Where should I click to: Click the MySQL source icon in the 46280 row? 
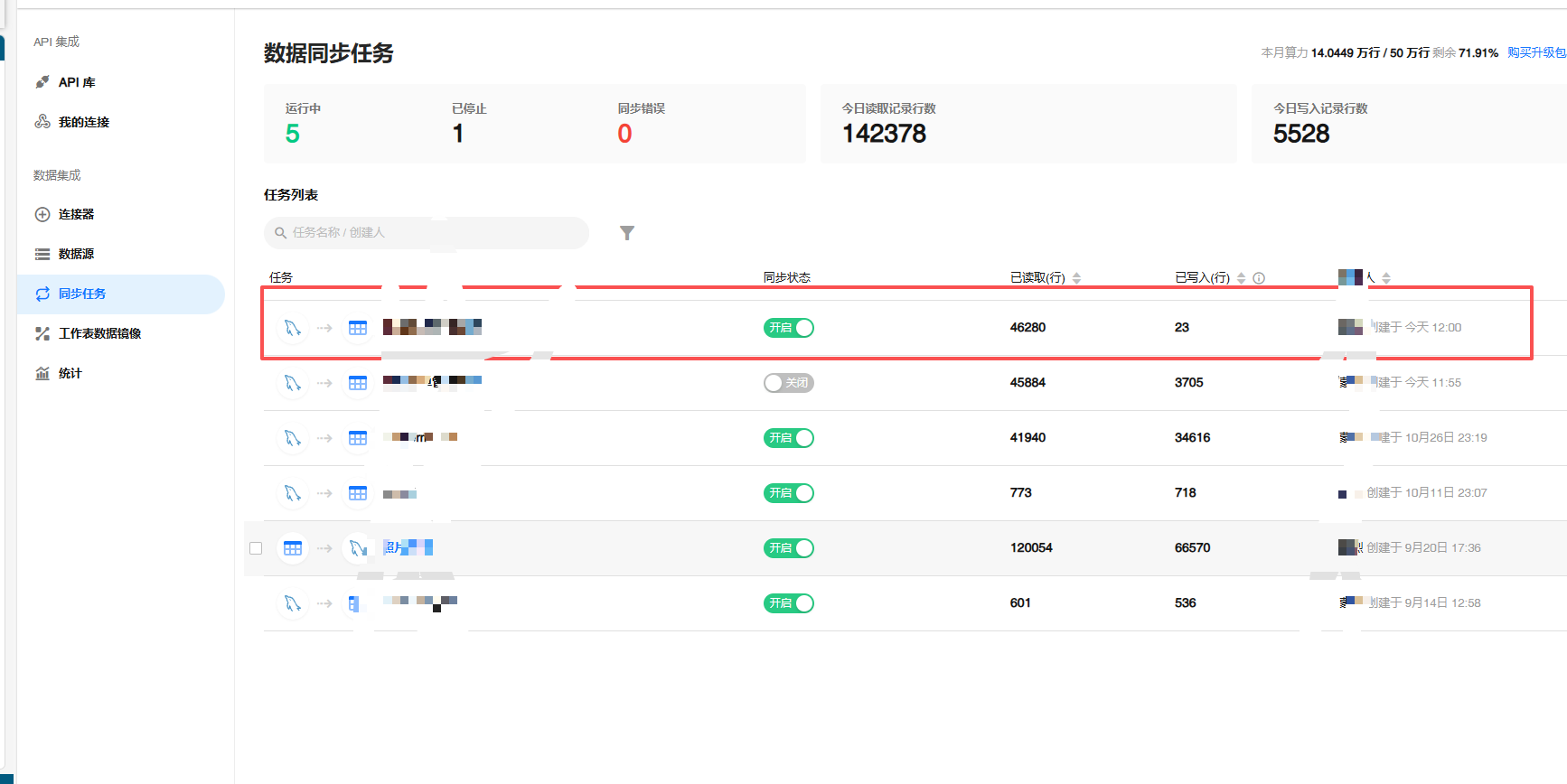click(292, 328)
